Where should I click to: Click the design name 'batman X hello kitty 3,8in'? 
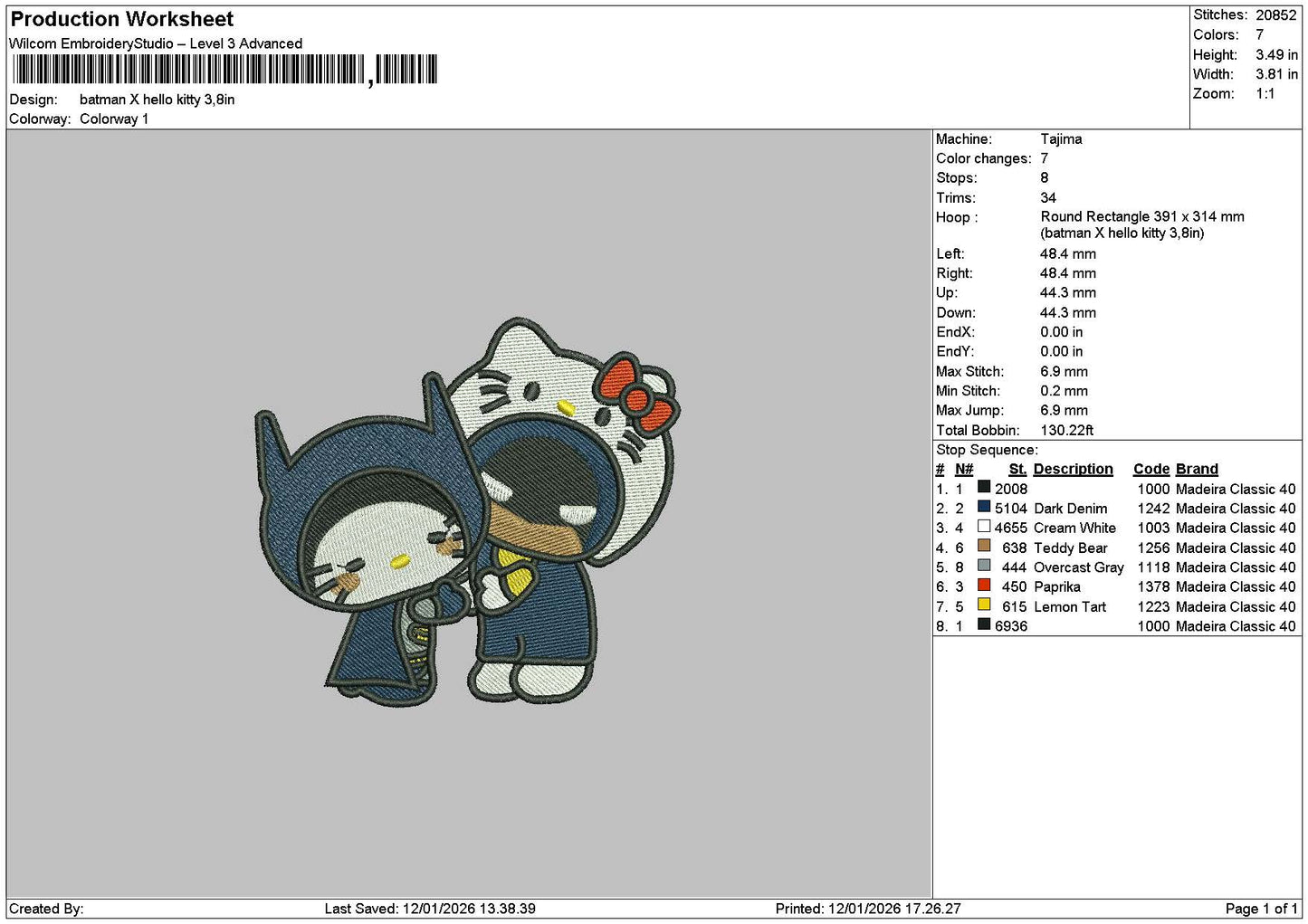[157, 100]
